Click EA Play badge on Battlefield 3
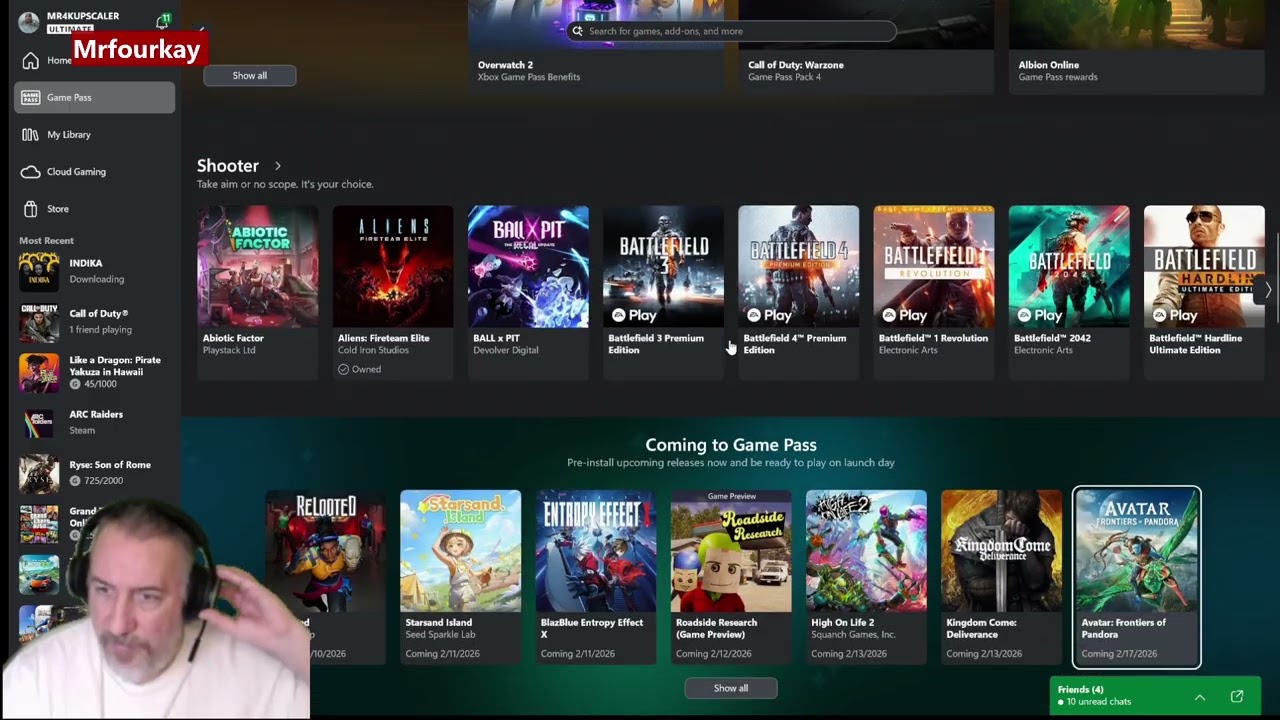This screenshot has width=1280, height=720. 634,315
